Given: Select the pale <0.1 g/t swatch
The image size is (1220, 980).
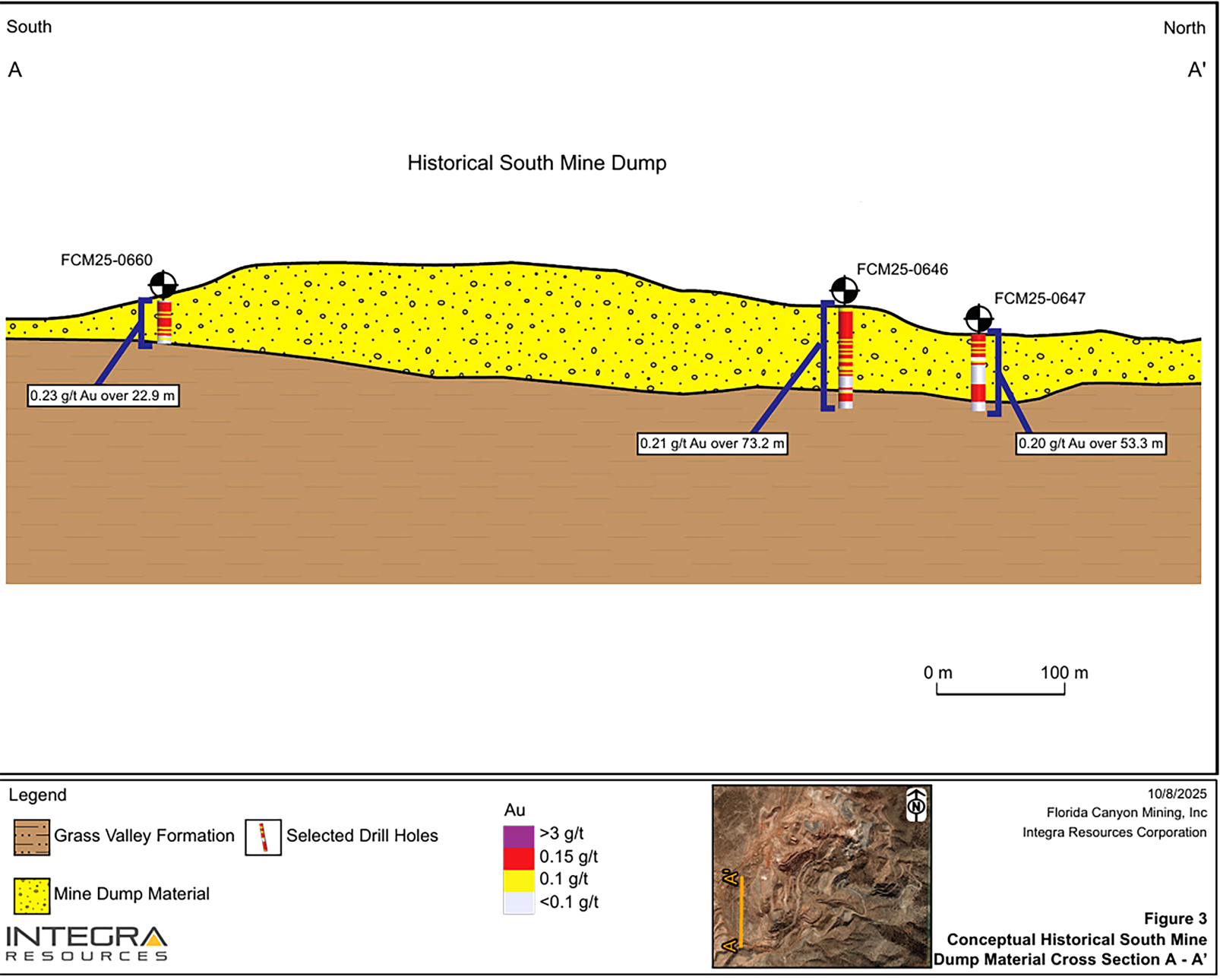Looking at the screenshot, I should point(518,903).
